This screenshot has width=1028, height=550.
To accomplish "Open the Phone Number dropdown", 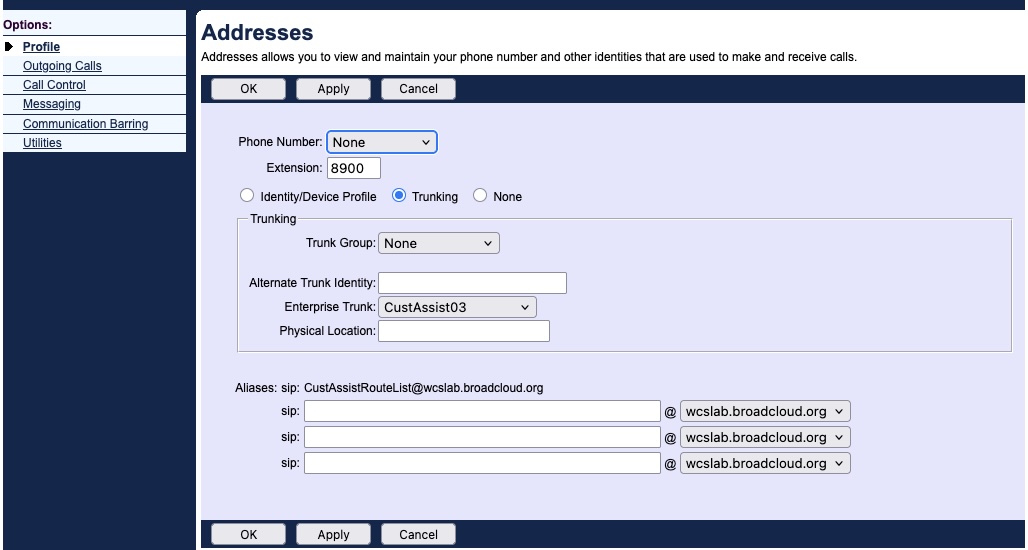I will (x=382, y=142).
